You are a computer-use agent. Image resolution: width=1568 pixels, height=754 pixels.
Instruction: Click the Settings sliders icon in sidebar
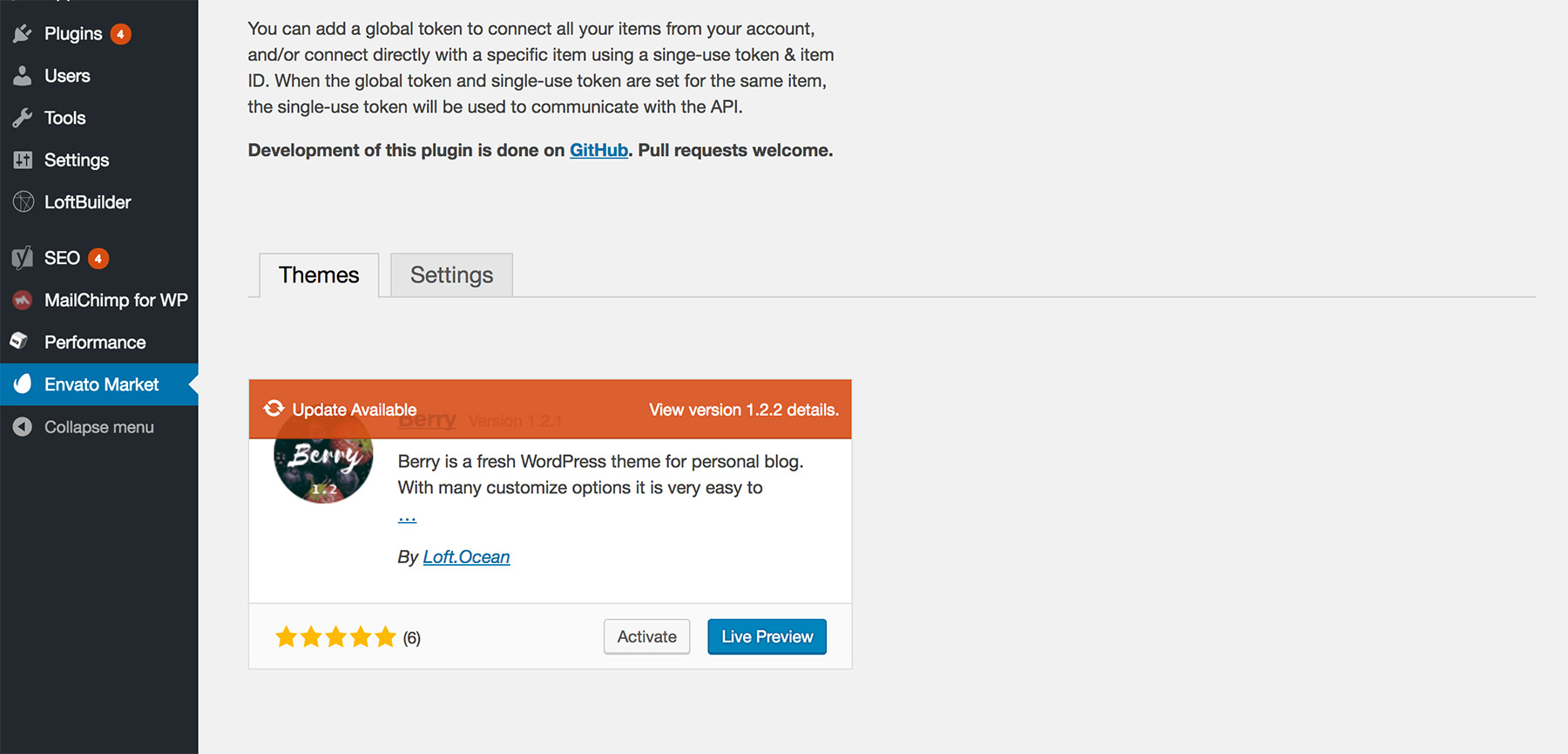pos(23,160)
